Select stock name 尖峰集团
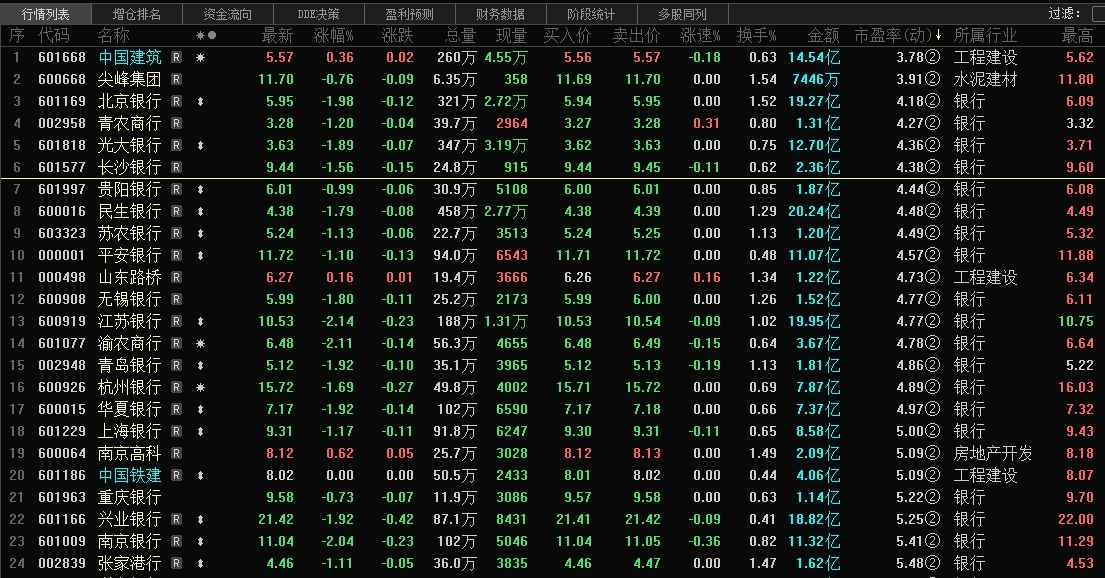1105x578 pixels. 130,80
